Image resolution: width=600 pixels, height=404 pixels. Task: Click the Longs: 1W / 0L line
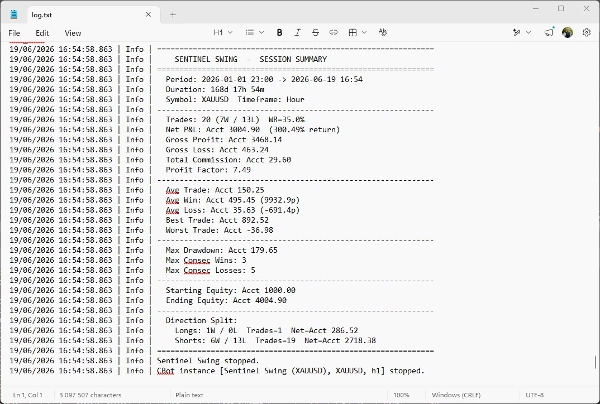pos(266,330)
